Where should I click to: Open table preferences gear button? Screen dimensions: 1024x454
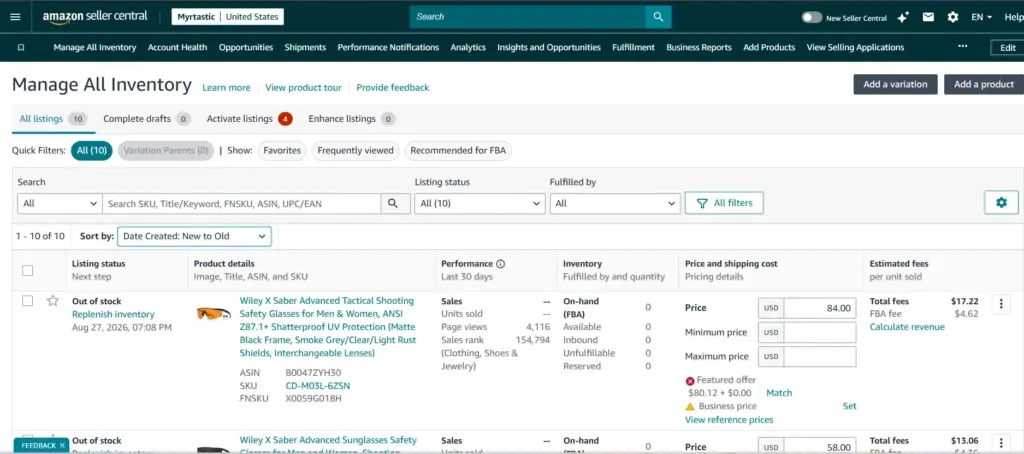[x=1001, y=203]
